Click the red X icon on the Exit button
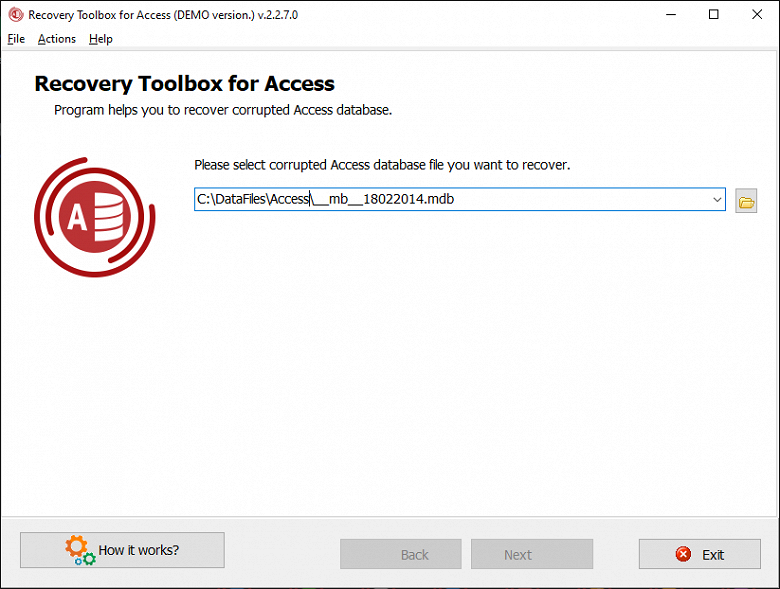Image resolution: width=780 pixels, height=589 pixels. tap(683, 554)
